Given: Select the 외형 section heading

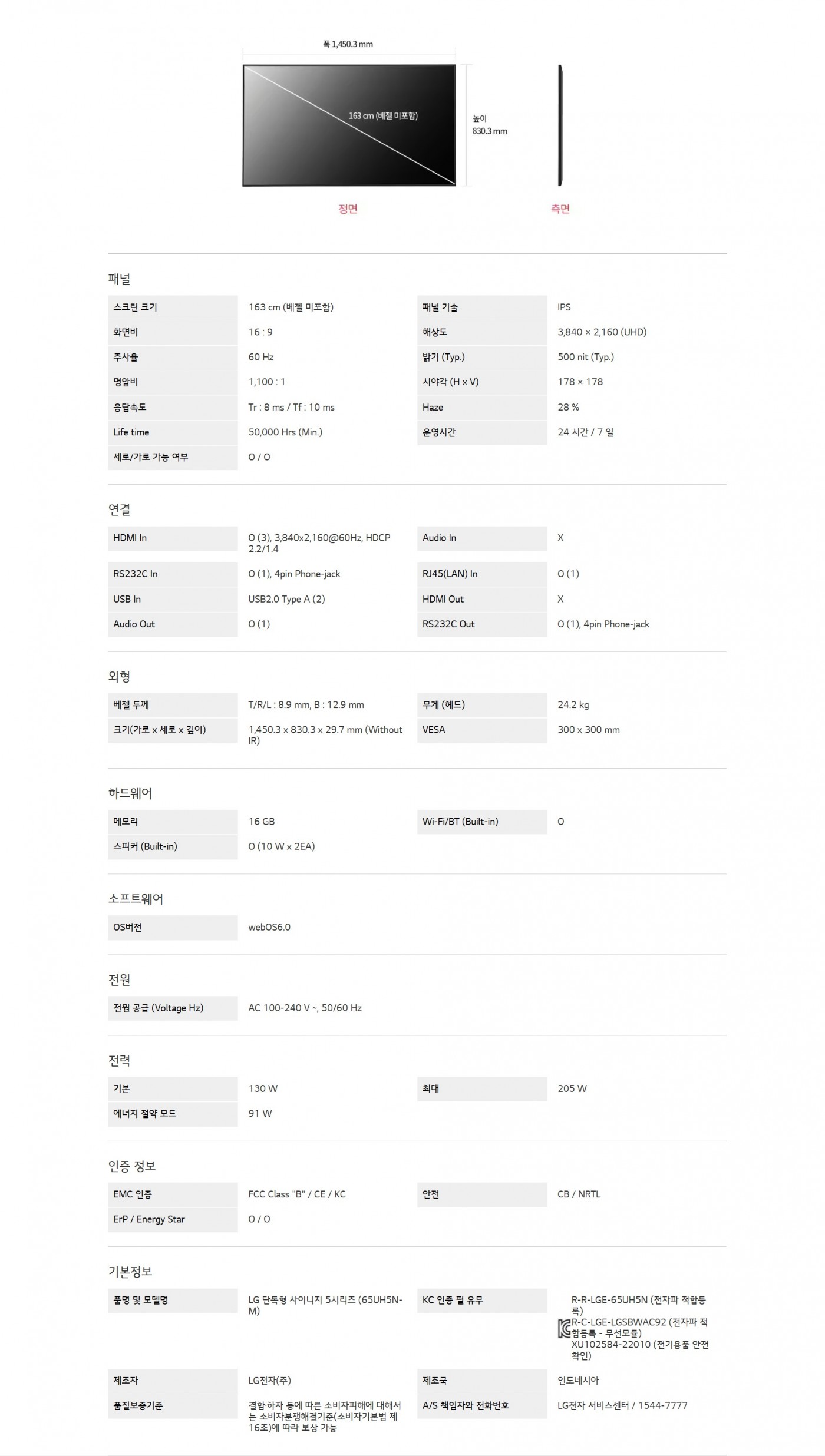Looking at the screenshot, I should (x=120, y=677).
